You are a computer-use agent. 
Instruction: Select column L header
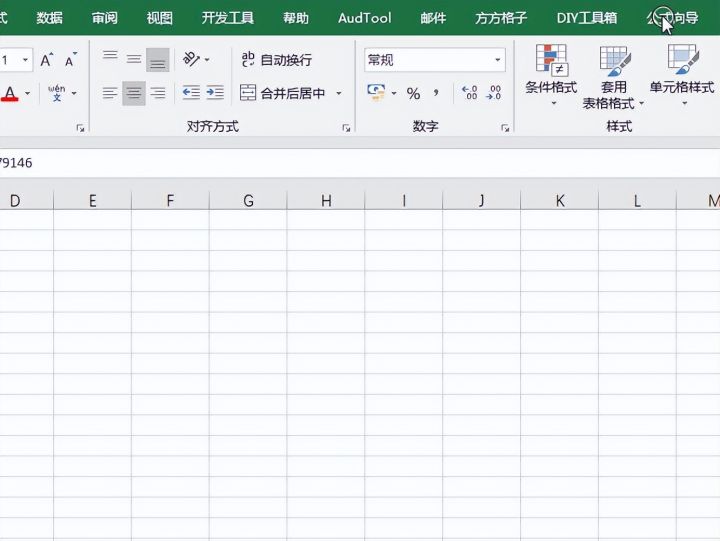[637, 201]
